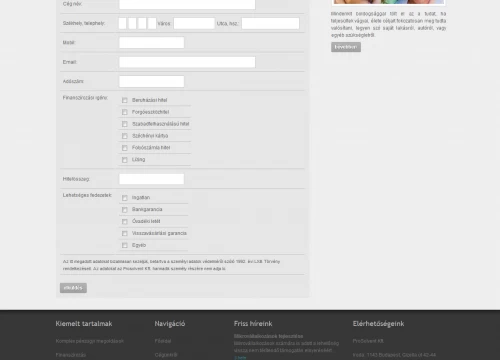Tick the Folyószámla hitel checkbox

point(125,148)
